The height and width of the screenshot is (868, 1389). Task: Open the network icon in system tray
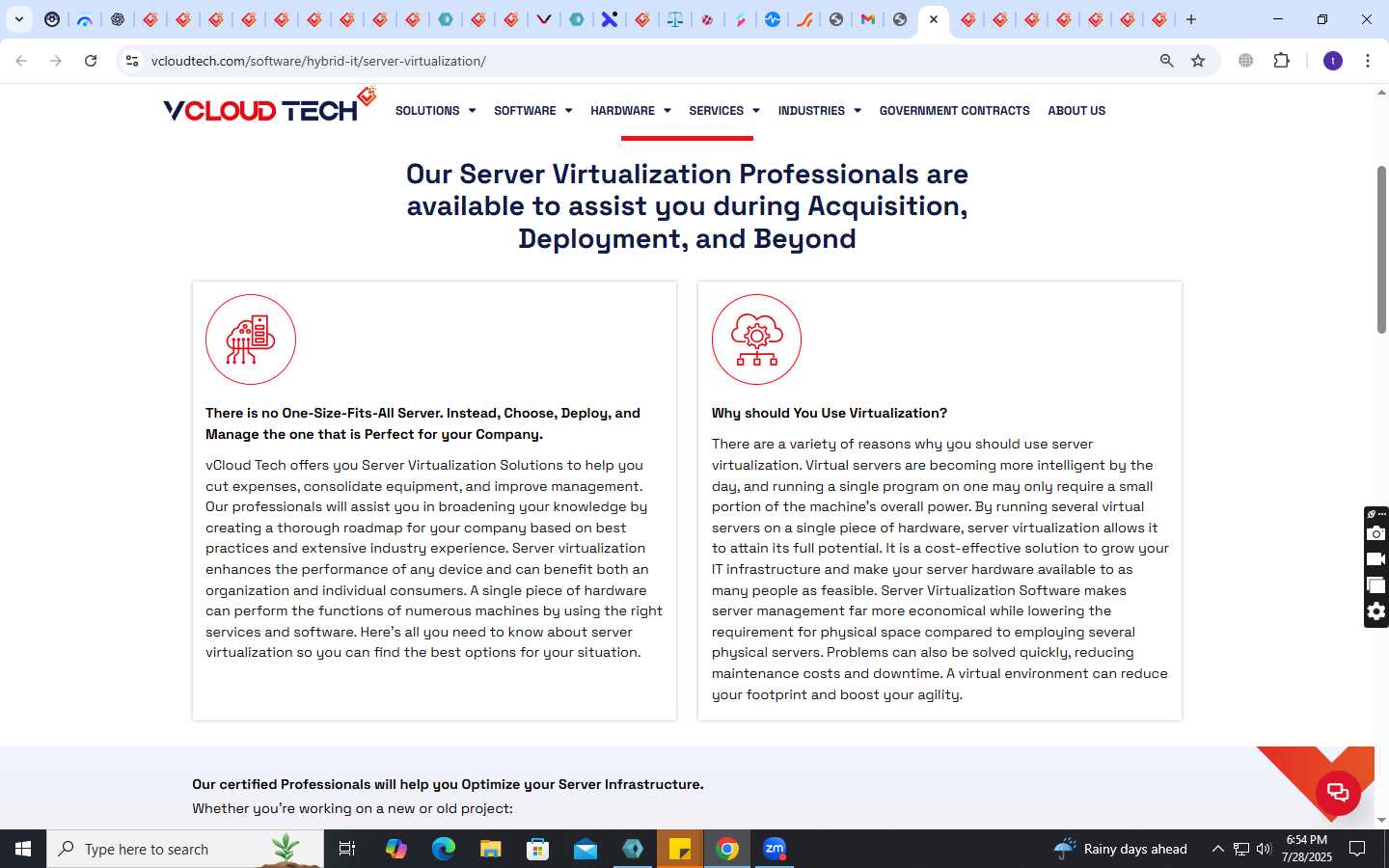tap(1240, 849)
